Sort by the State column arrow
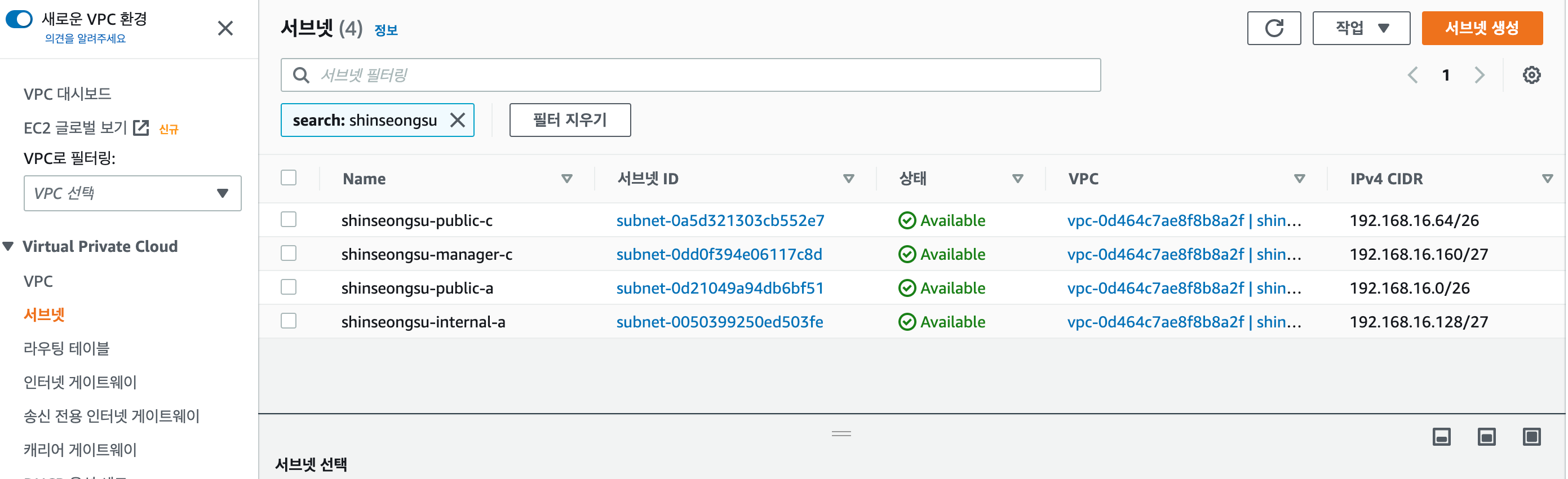Screen dimensions: 1568x479 [x=1017, y=178]
